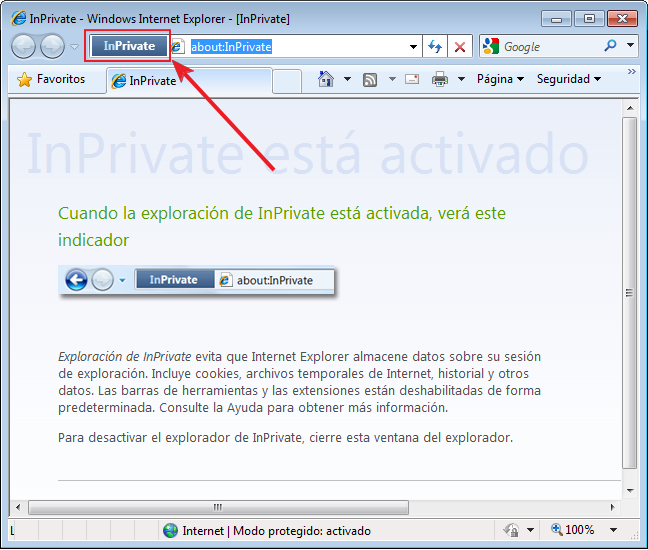
Task: Open a new blank tab
Action: click(x=287, y=81)
